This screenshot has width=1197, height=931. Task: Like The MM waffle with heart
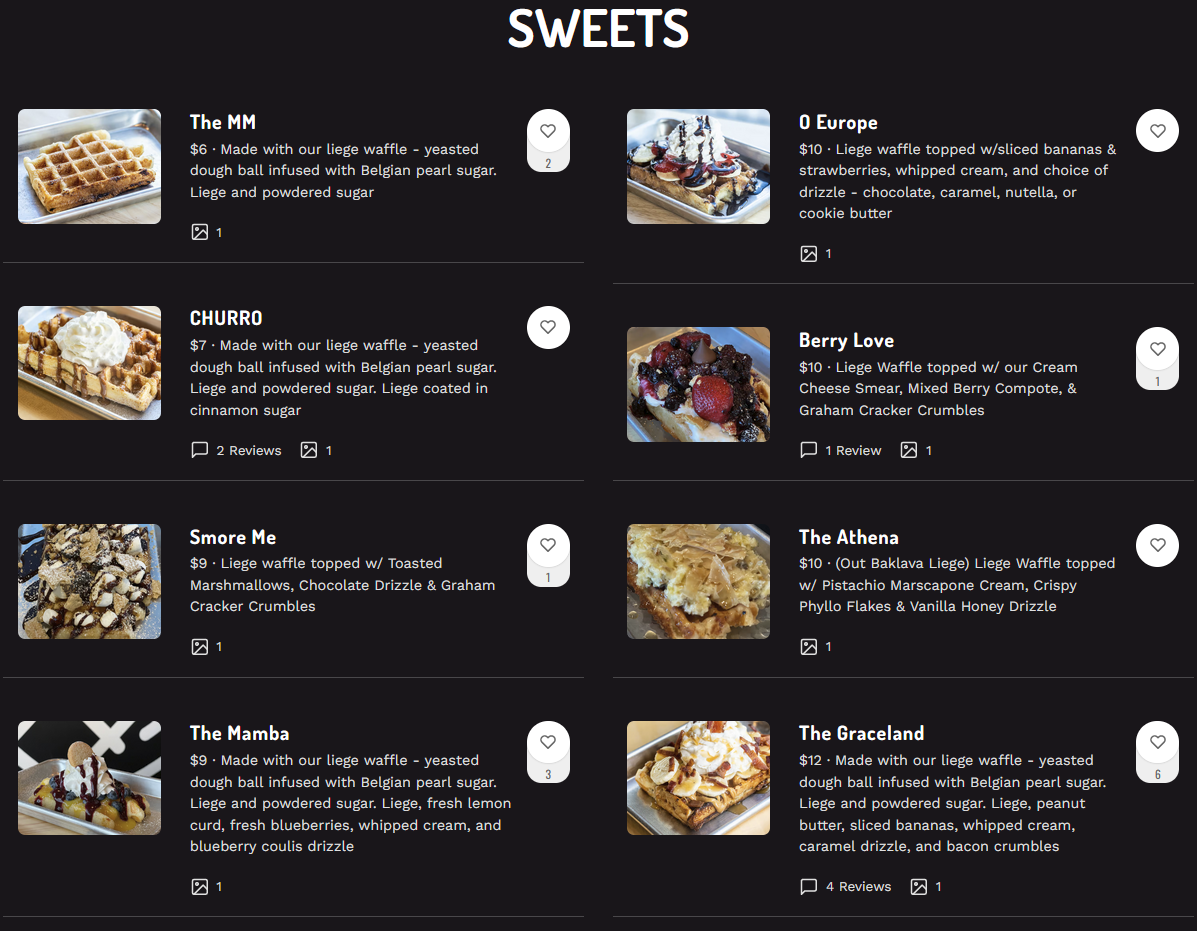pyautogui.click(x=548, y=131)
